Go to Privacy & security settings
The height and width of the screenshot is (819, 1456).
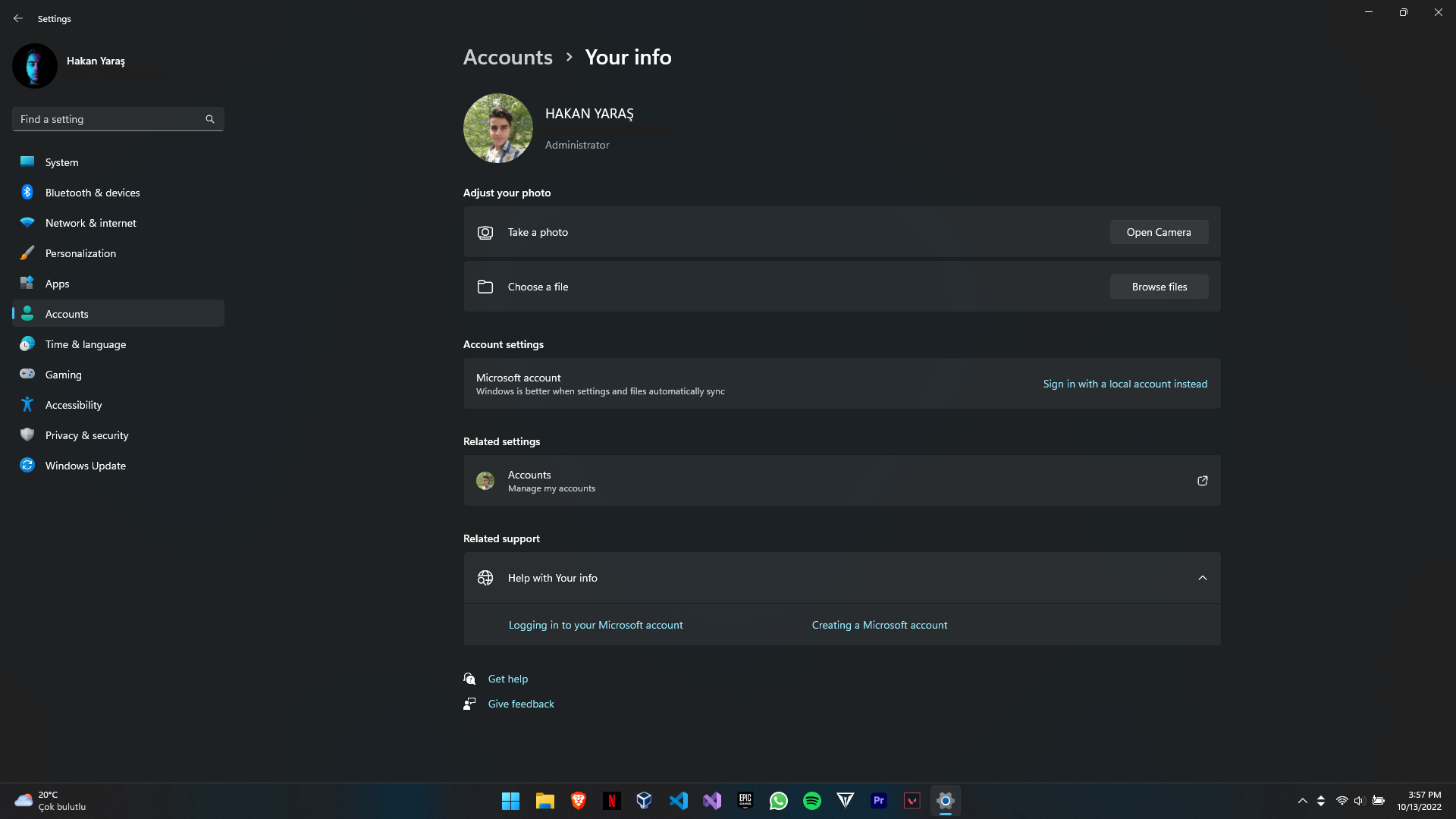[86, 435]
